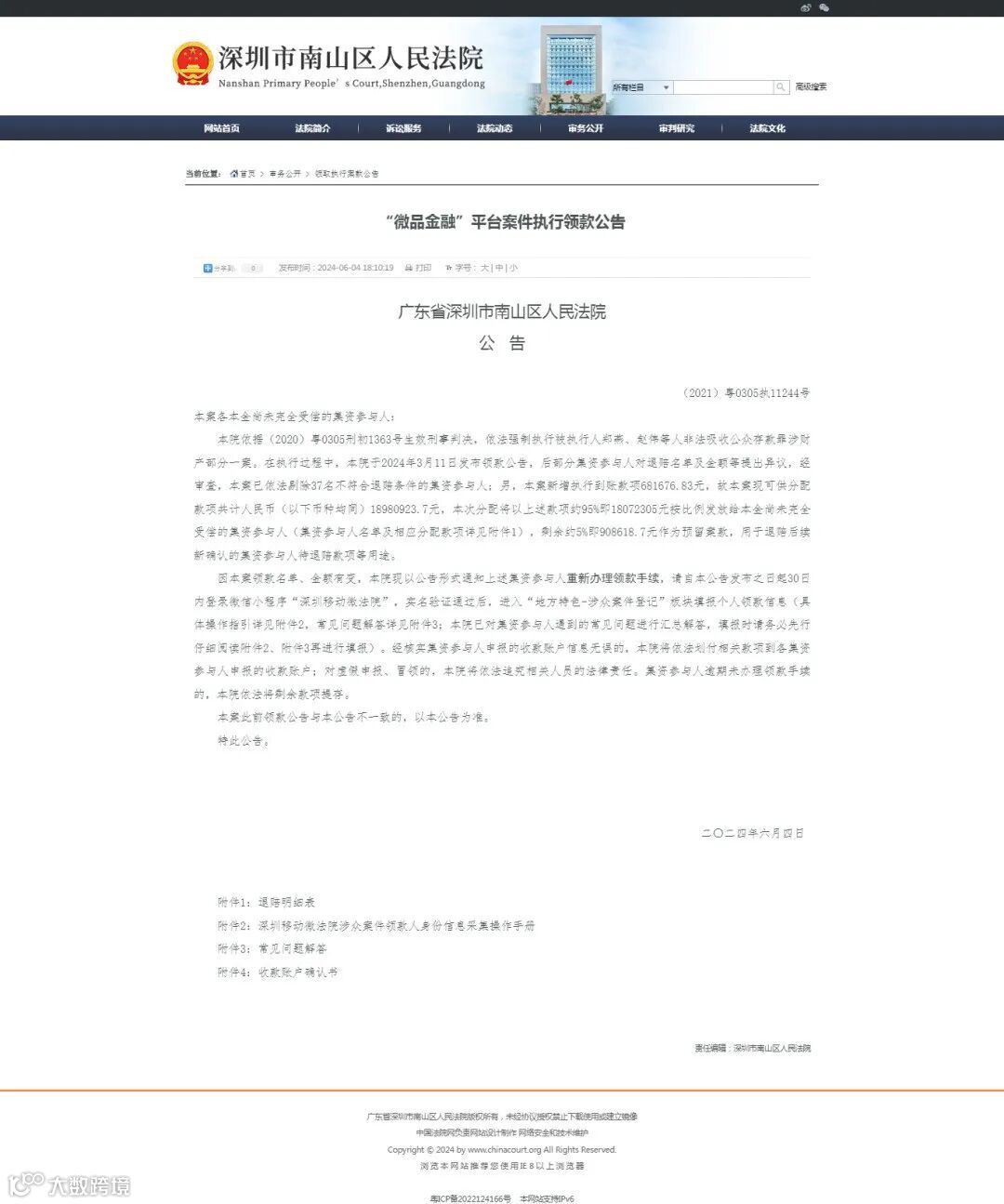The width and height of the screenshot is (1004, 1204).
Task: Click the footer copyright line with www.chinacourt.org
Action: tap(502, 1149)
